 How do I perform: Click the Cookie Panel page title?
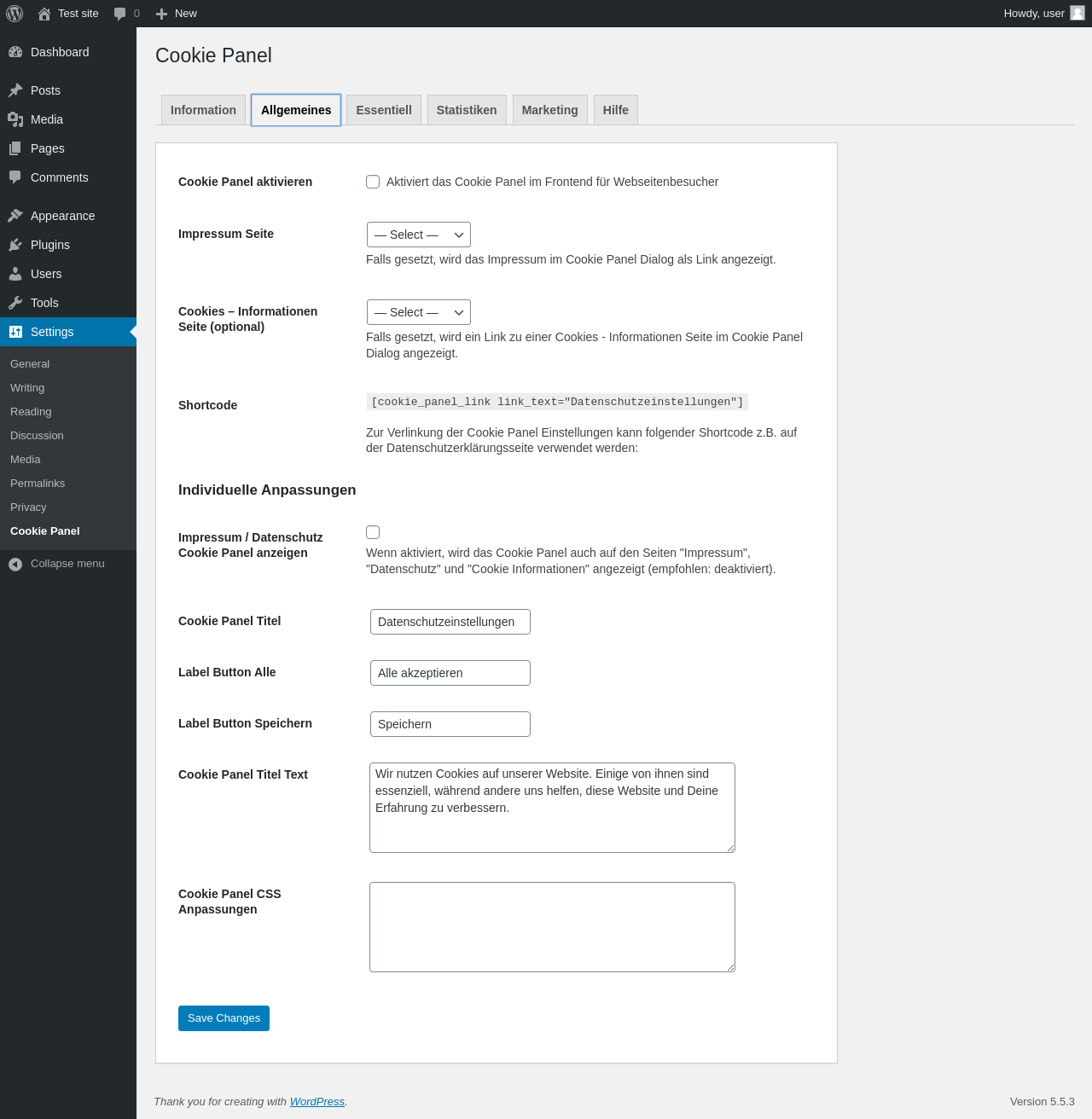point(213,55)
